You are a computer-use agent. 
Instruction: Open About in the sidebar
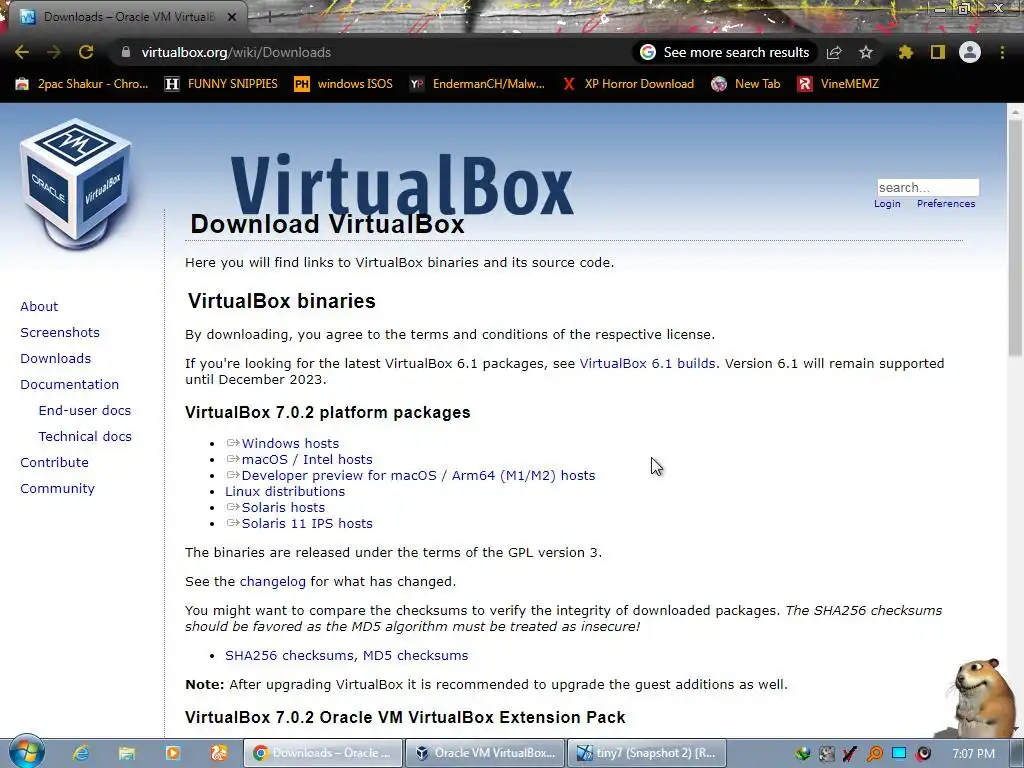[x=39, y=306]
